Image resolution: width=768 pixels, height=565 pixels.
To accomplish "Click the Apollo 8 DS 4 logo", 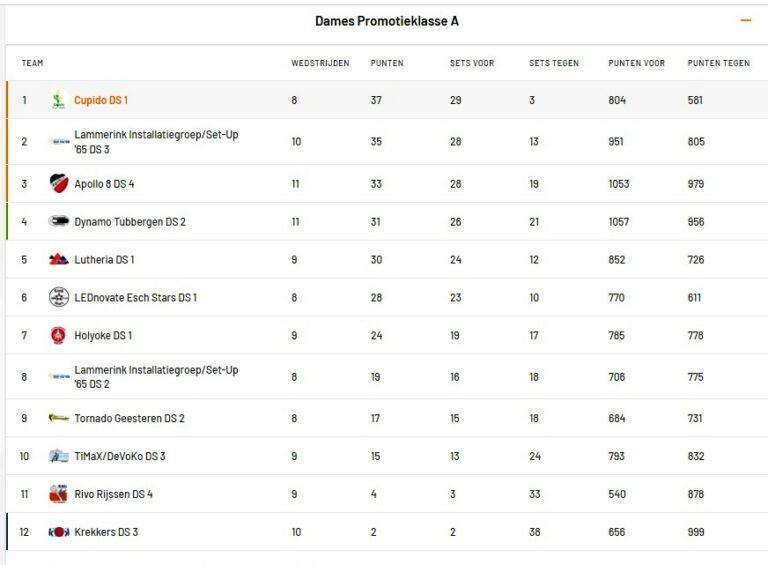I will [59, 184].
